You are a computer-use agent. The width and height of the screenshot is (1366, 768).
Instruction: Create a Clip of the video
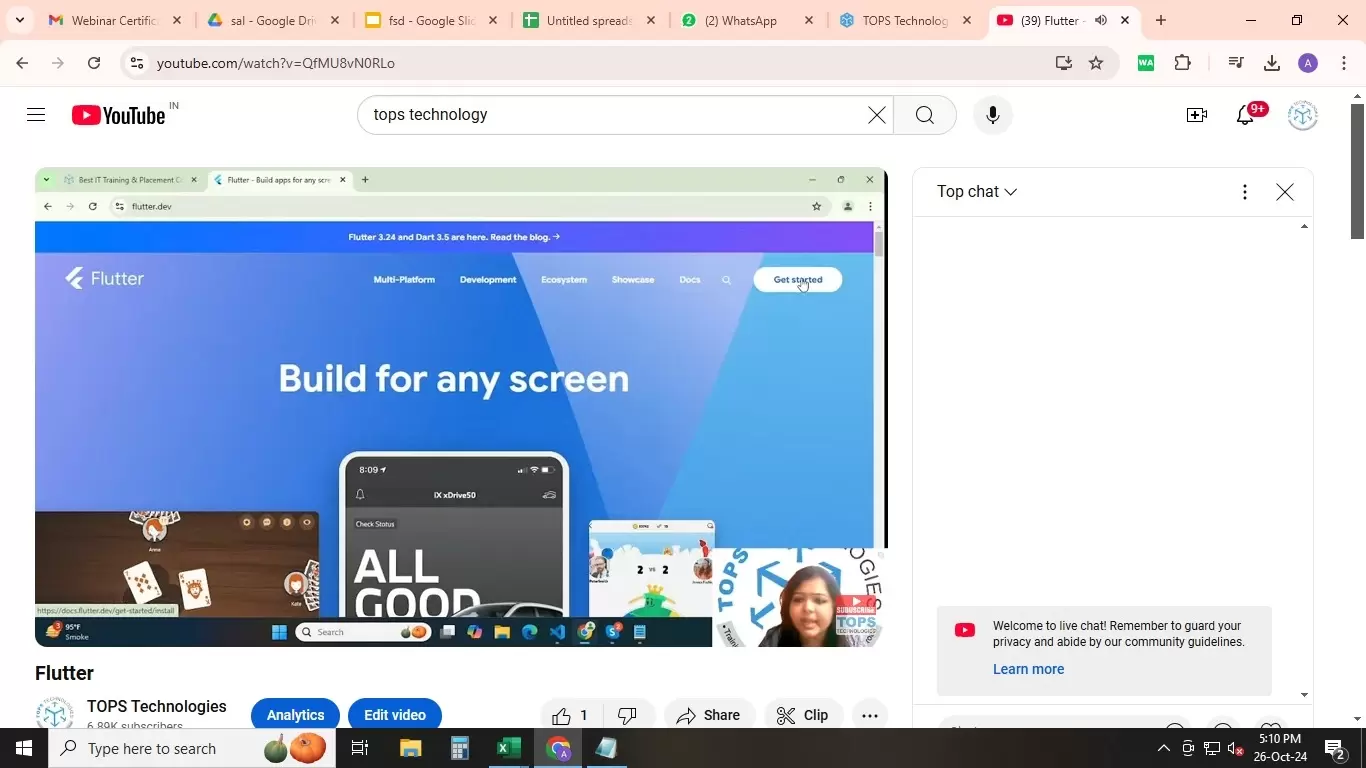[803, 715]
